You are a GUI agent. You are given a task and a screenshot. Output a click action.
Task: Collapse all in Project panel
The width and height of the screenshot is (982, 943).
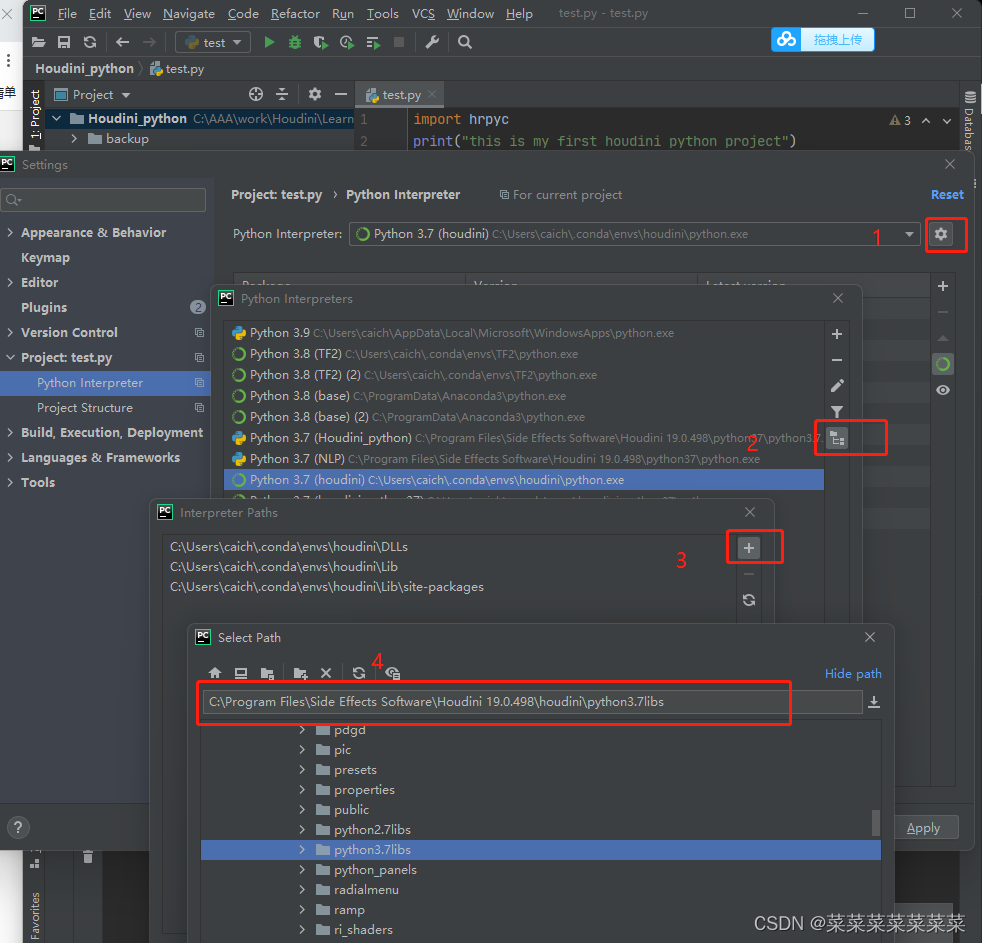point(282,95)
